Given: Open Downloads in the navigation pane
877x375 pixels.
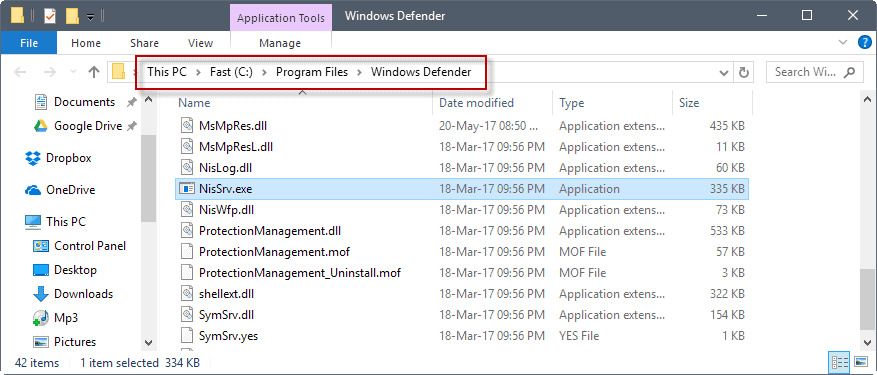Looking at the screenshot, I should pos(83,294).
